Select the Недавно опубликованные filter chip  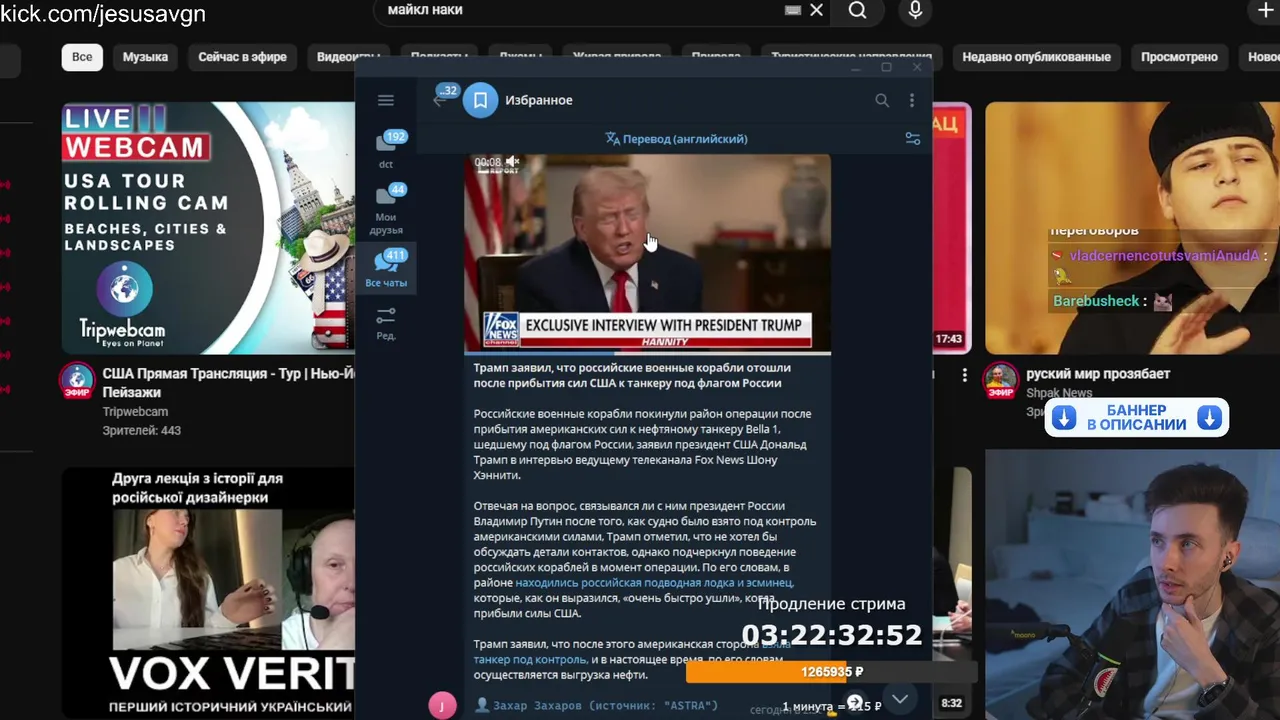(x=1036, y=57)
